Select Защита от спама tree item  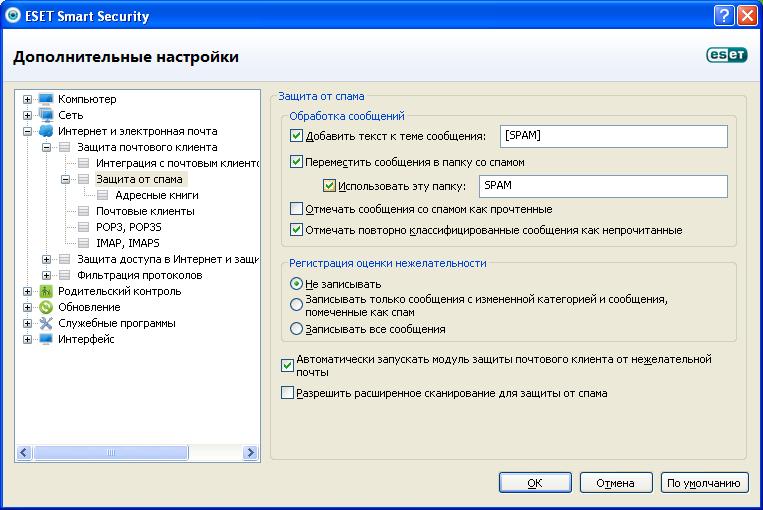click(139, 179)
